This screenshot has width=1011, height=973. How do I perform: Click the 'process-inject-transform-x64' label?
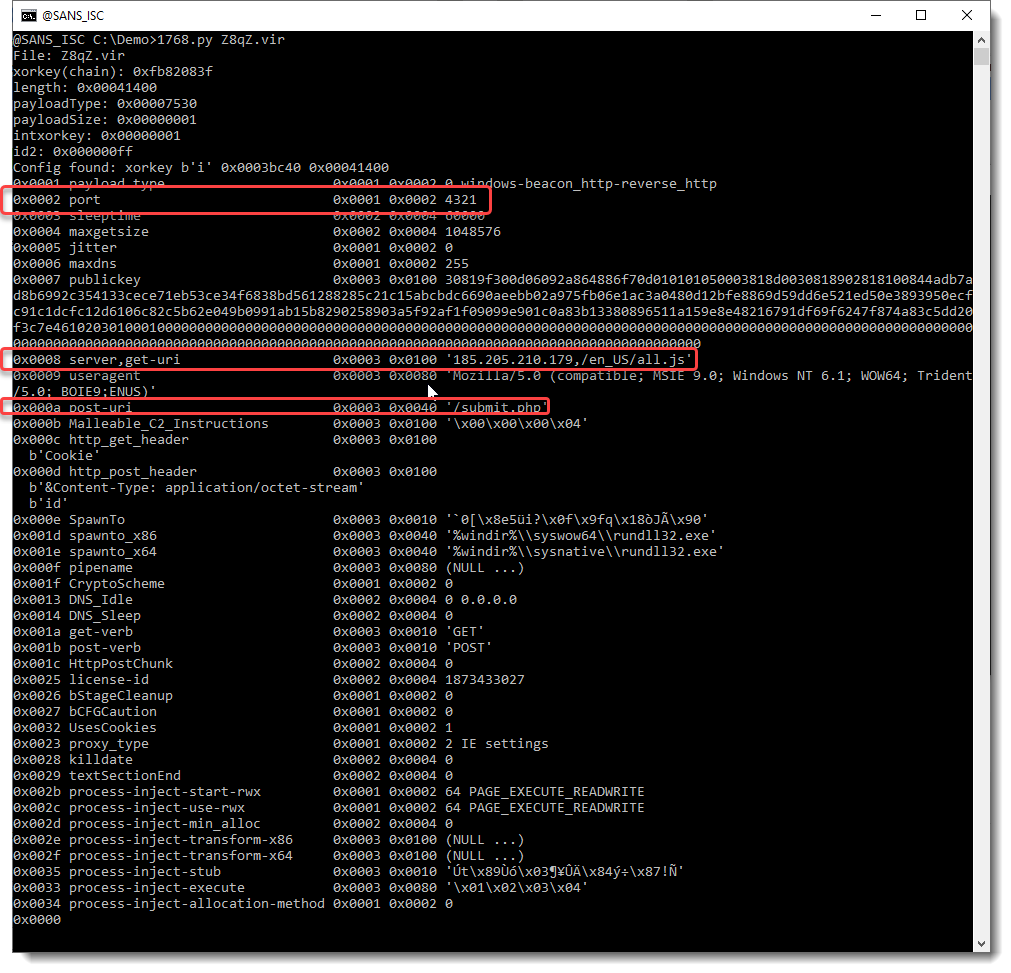181,856
